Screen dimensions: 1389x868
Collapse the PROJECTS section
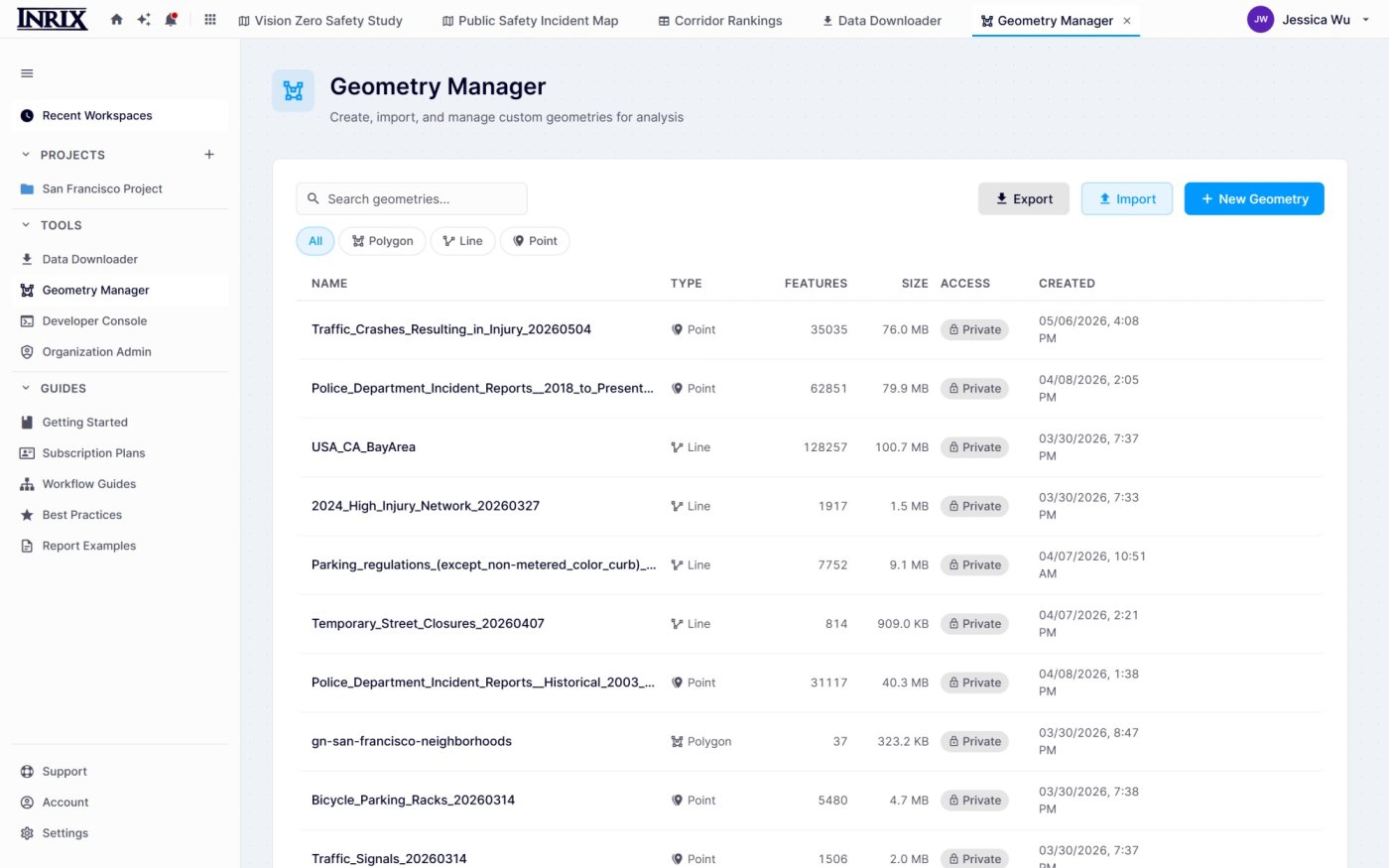coord(26,155)
